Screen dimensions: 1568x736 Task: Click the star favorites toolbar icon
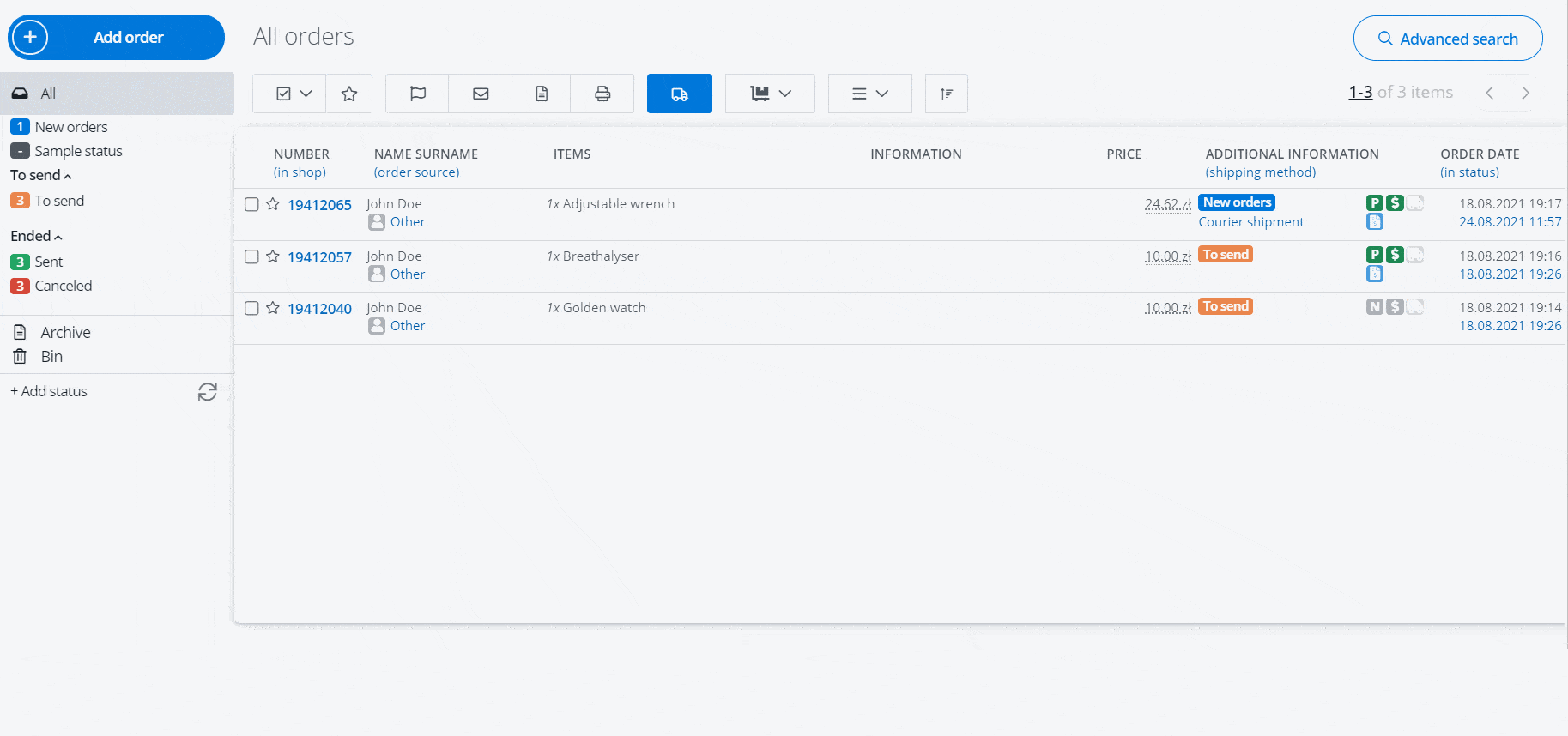[x=349, y=94]
